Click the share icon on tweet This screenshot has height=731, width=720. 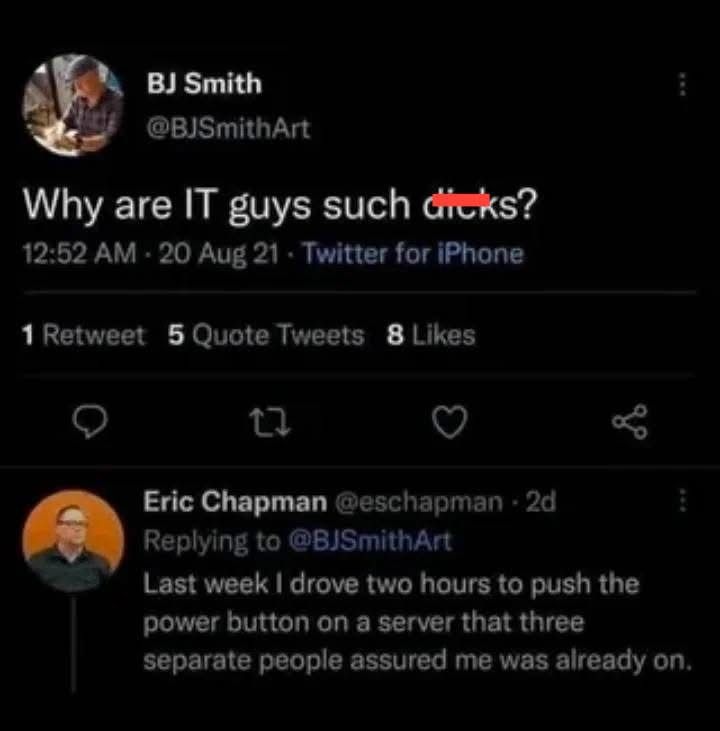coord(630,426)
